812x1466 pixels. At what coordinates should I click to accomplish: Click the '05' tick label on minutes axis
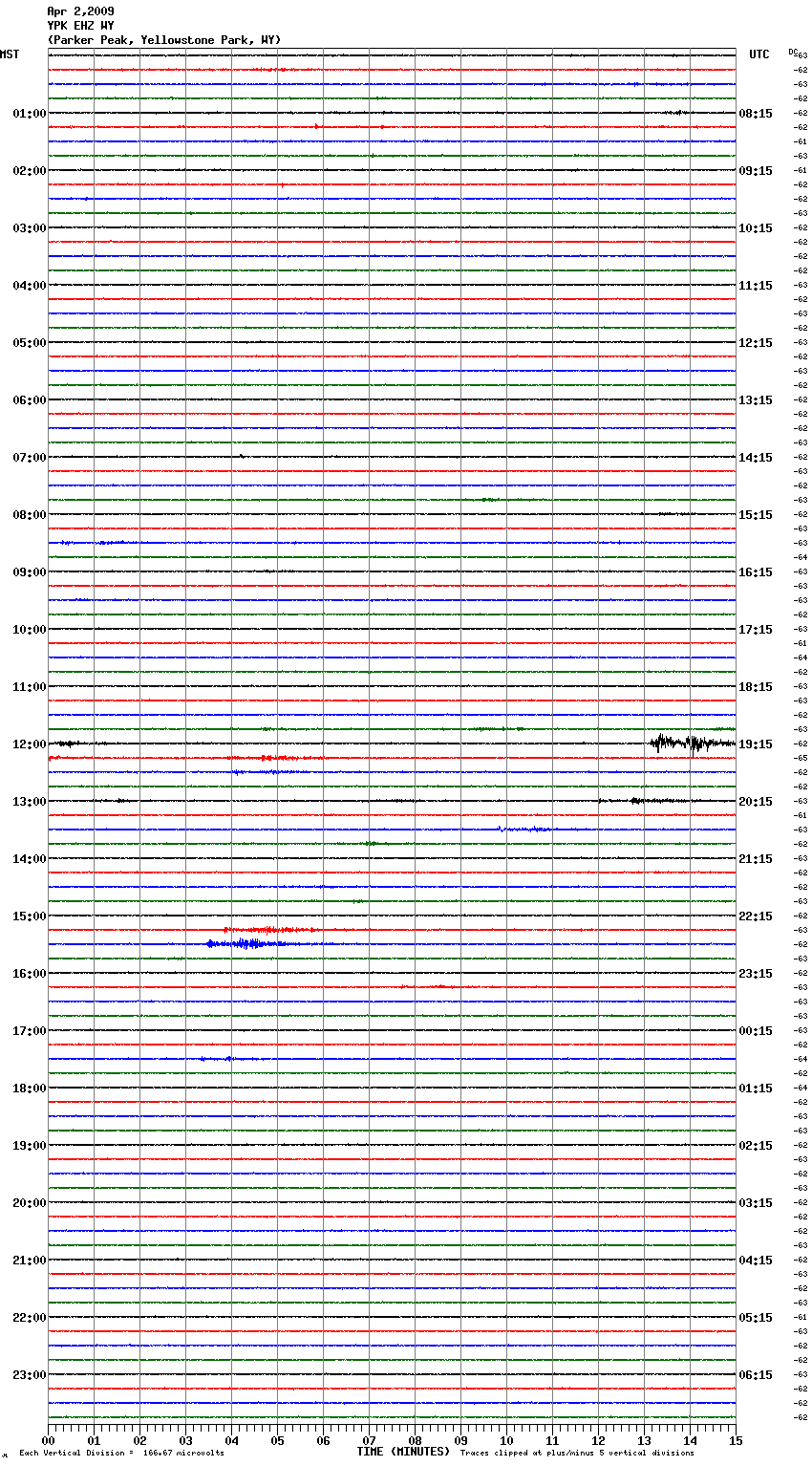click(277, 1440)
